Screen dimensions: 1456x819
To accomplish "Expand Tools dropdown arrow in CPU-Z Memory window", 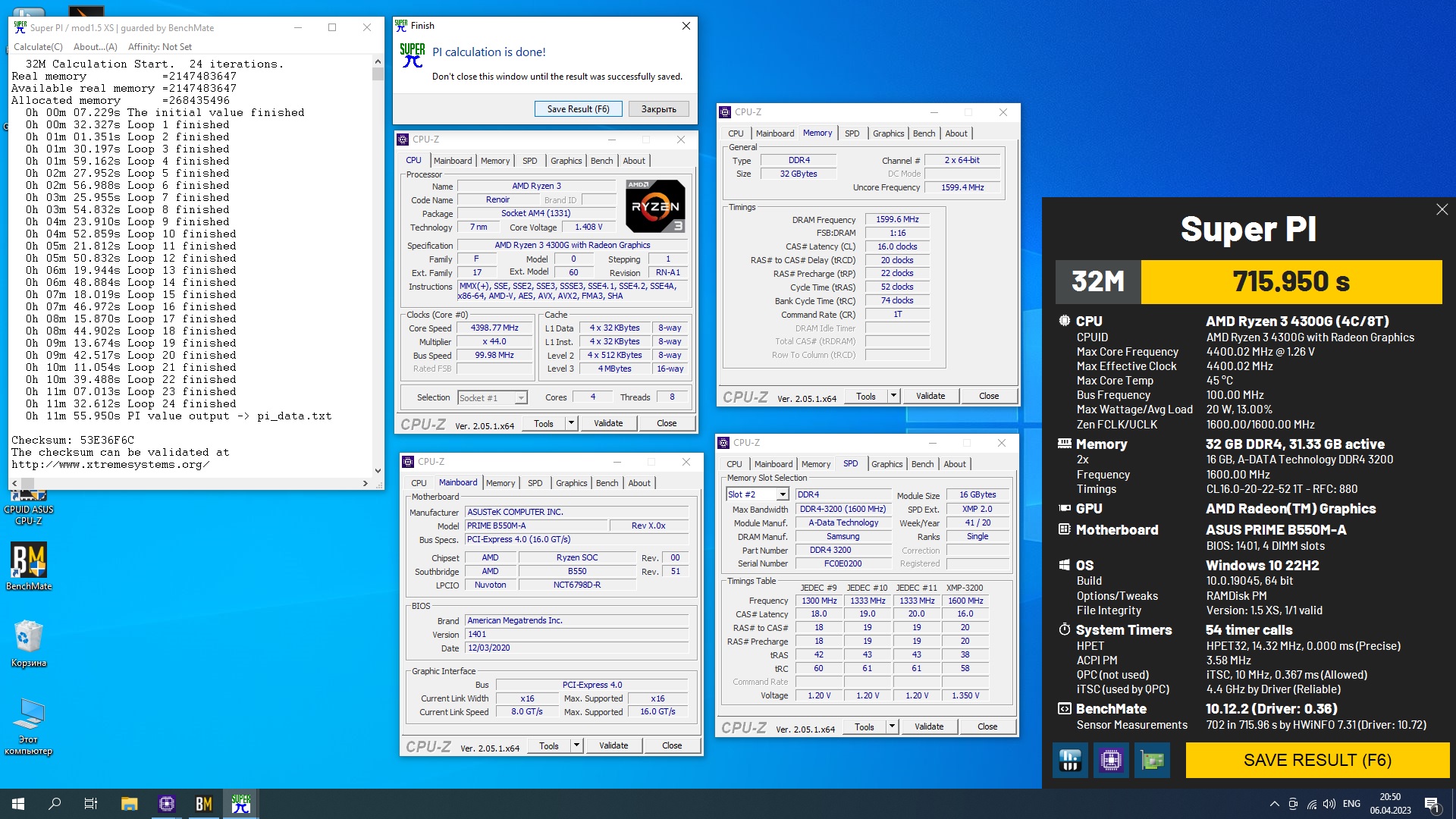I will tap(893, 396).
